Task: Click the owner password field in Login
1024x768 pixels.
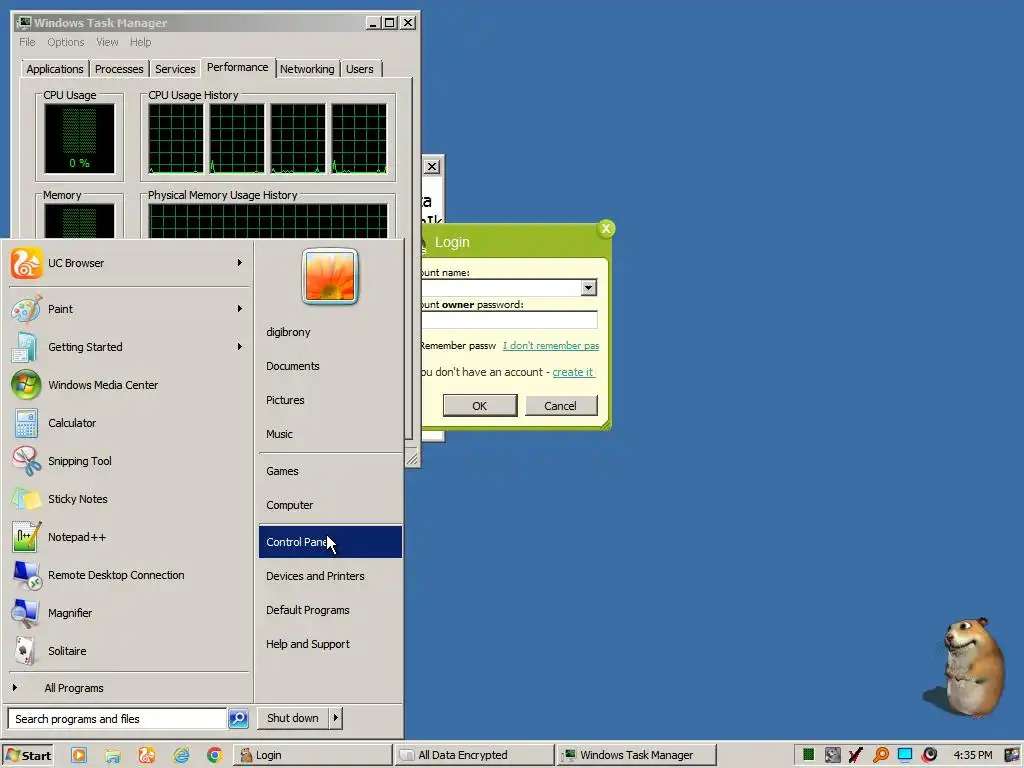Action: pos(509,319)
